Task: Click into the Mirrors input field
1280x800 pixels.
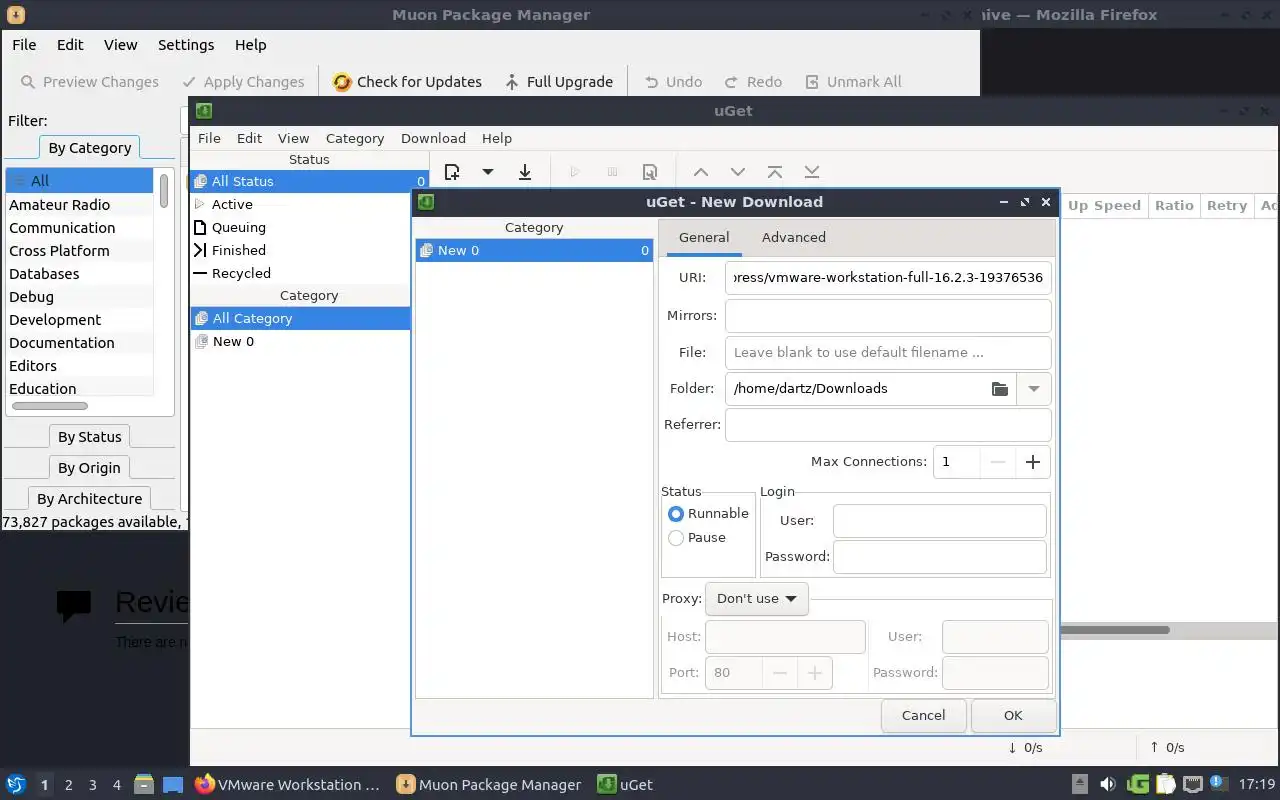Action: coord(888,315)
